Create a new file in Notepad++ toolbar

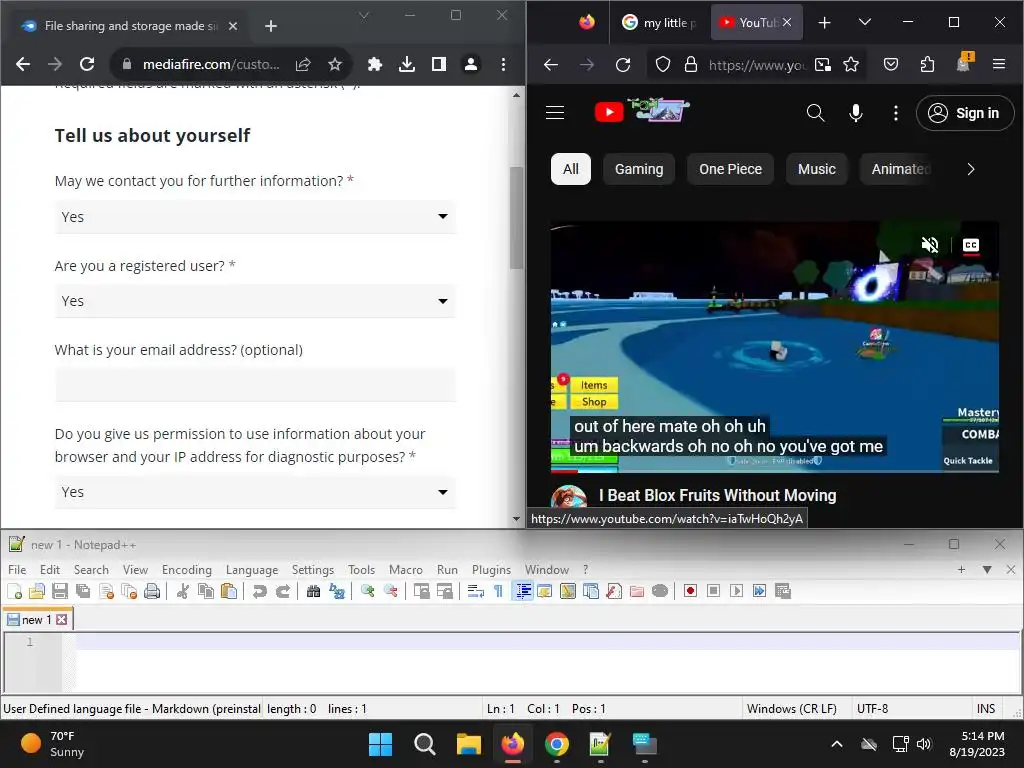click(x=14, y=592)
